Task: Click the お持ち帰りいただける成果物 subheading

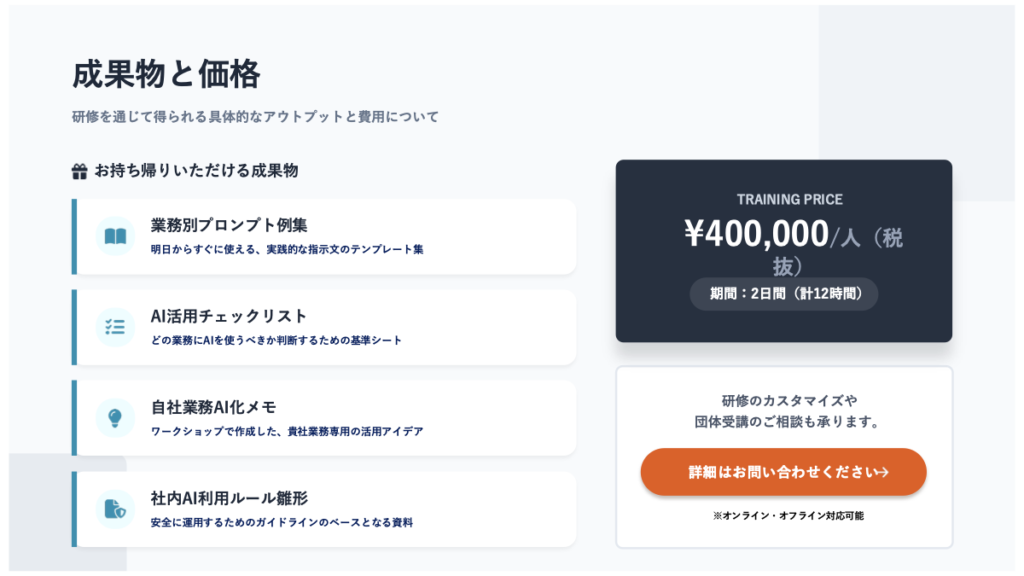Action: tap(196, 171)
